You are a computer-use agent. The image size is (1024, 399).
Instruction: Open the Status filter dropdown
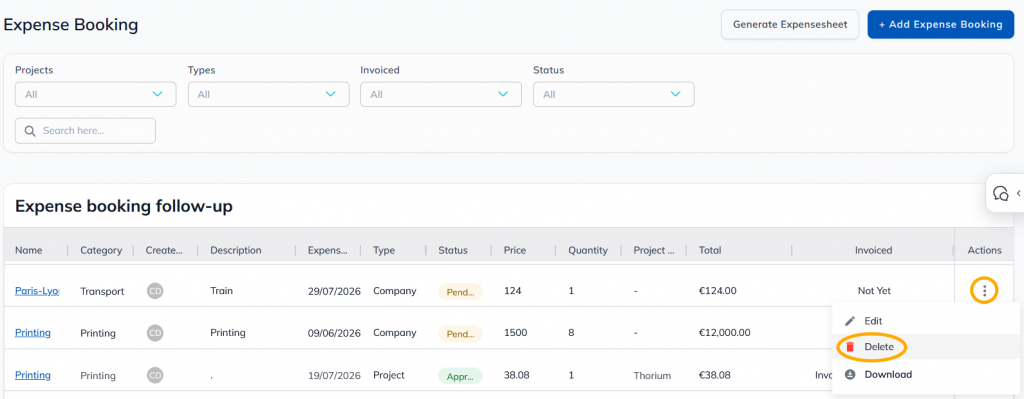(x=614, y=94)
